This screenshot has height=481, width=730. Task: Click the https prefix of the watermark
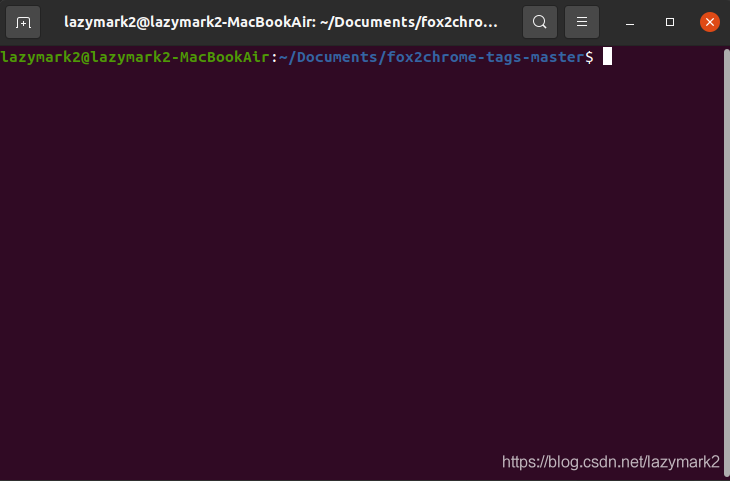point(520,461)
